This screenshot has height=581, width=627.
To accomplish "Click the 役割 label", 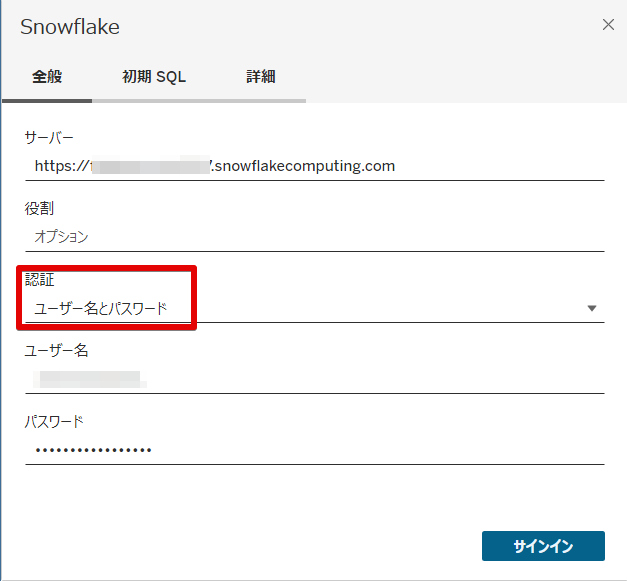I will [x=39, y=209].
